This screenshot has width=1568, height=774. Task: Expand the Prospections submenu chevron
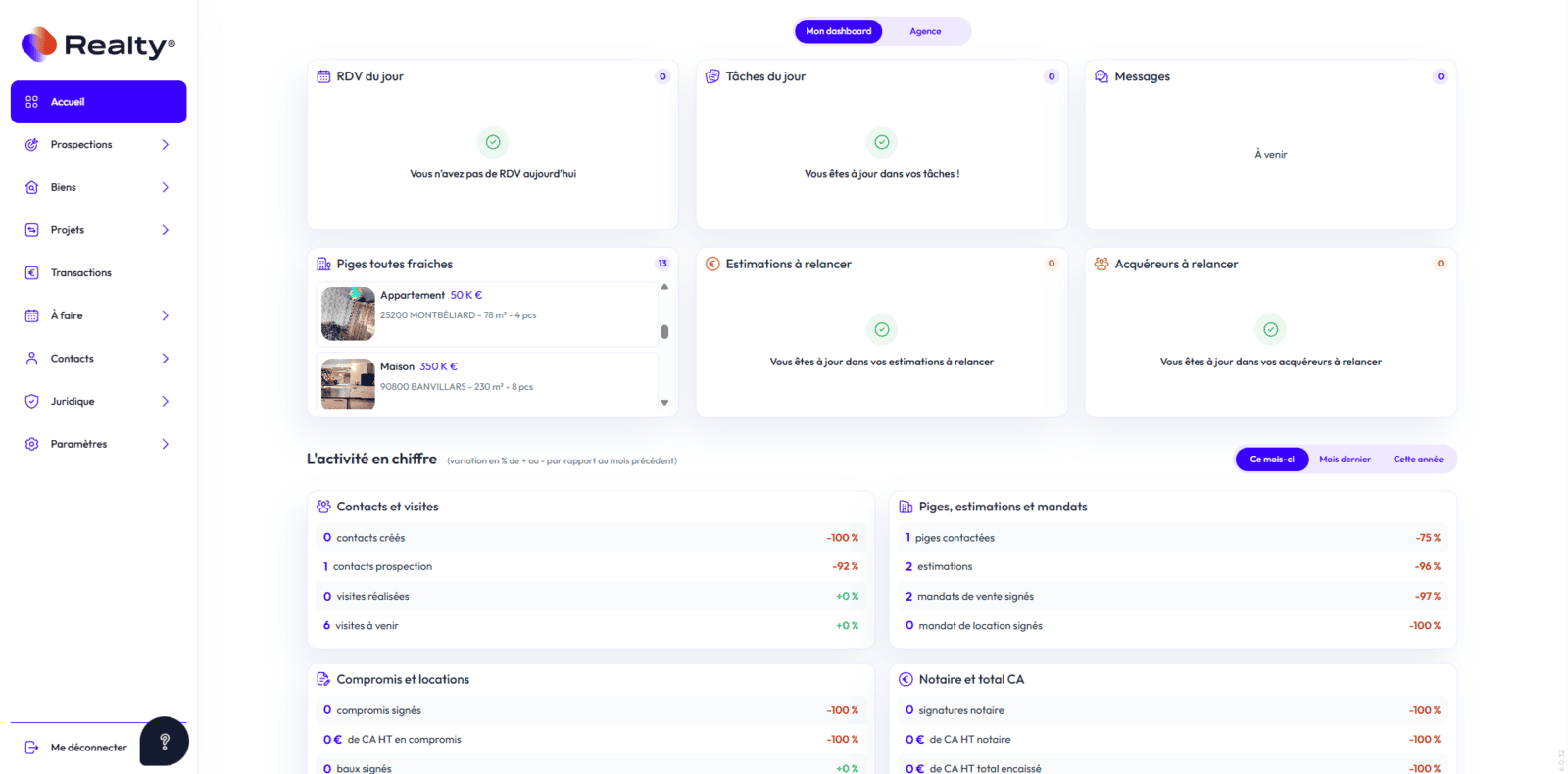[165, 145]
